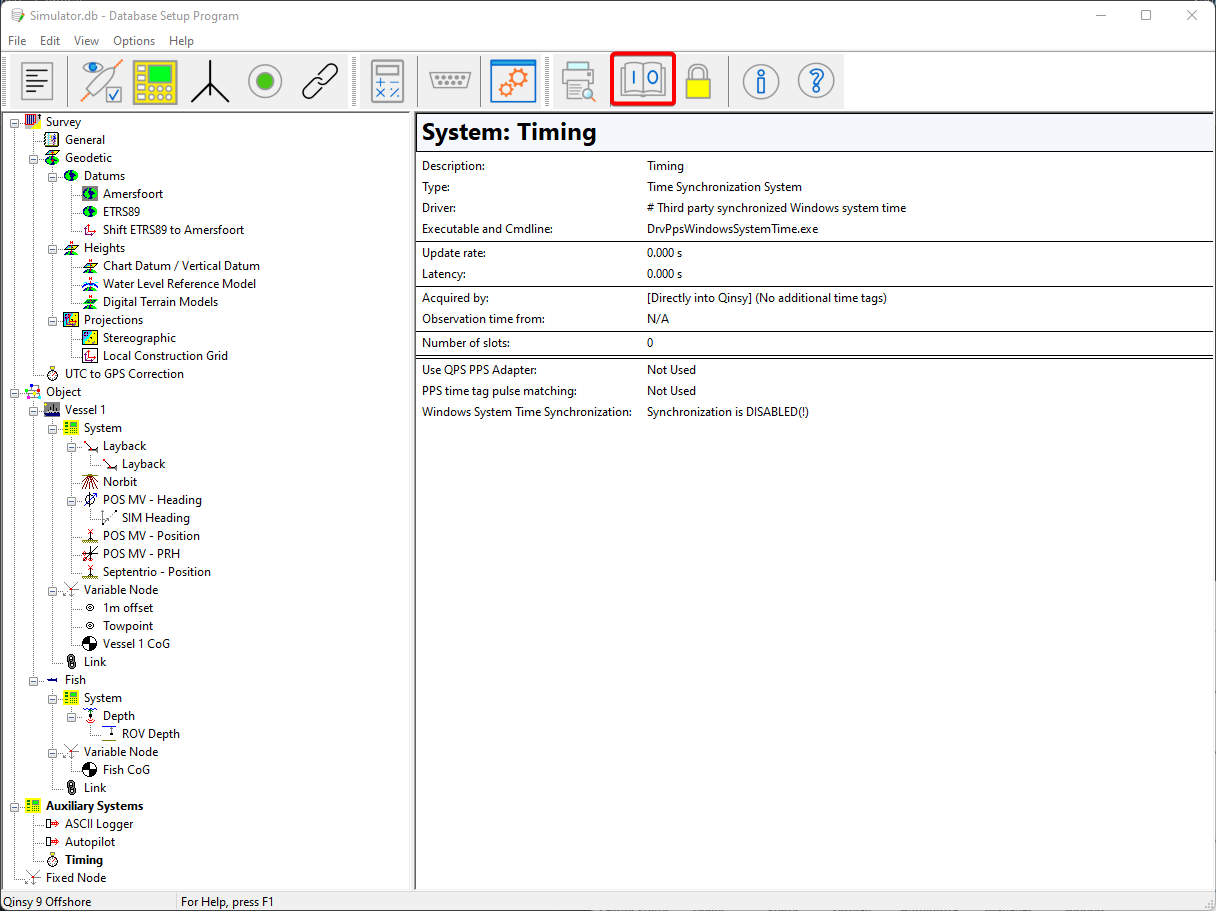Screen dimensions: 1216x911
Task: Select UTC to GPS Correction
Action: click(124, 374)
